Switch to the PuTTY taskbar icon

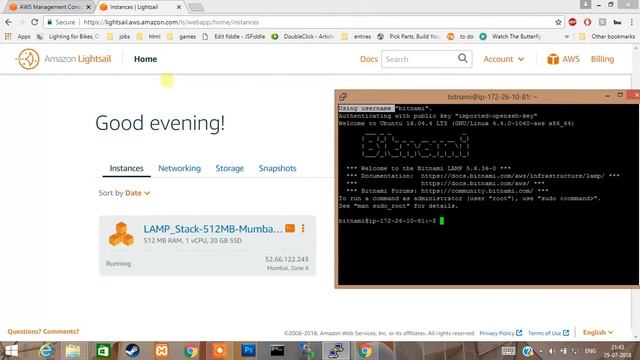point(336,351)
